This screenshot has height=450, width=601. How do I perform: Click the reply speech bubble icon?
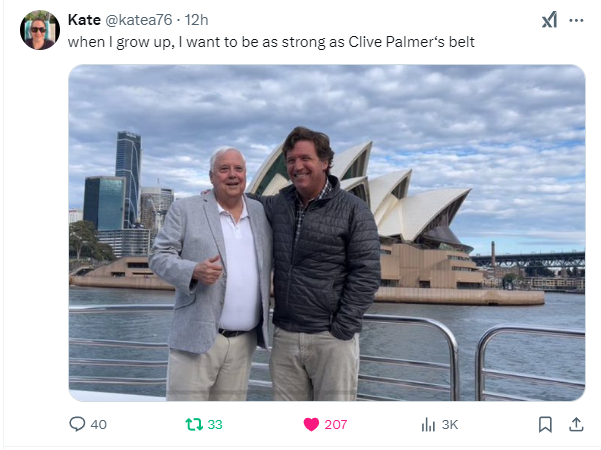[77, 424]
